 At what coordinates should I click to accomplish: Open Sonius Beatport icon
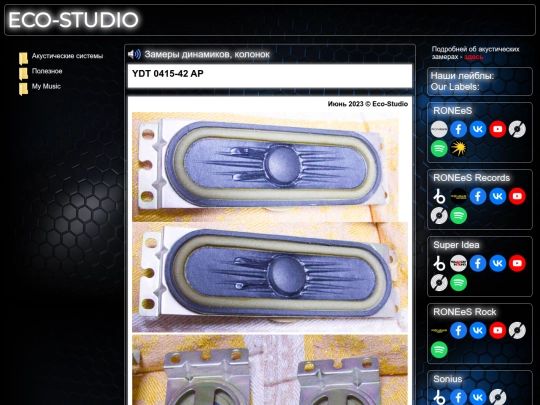[x=439, y=397]
